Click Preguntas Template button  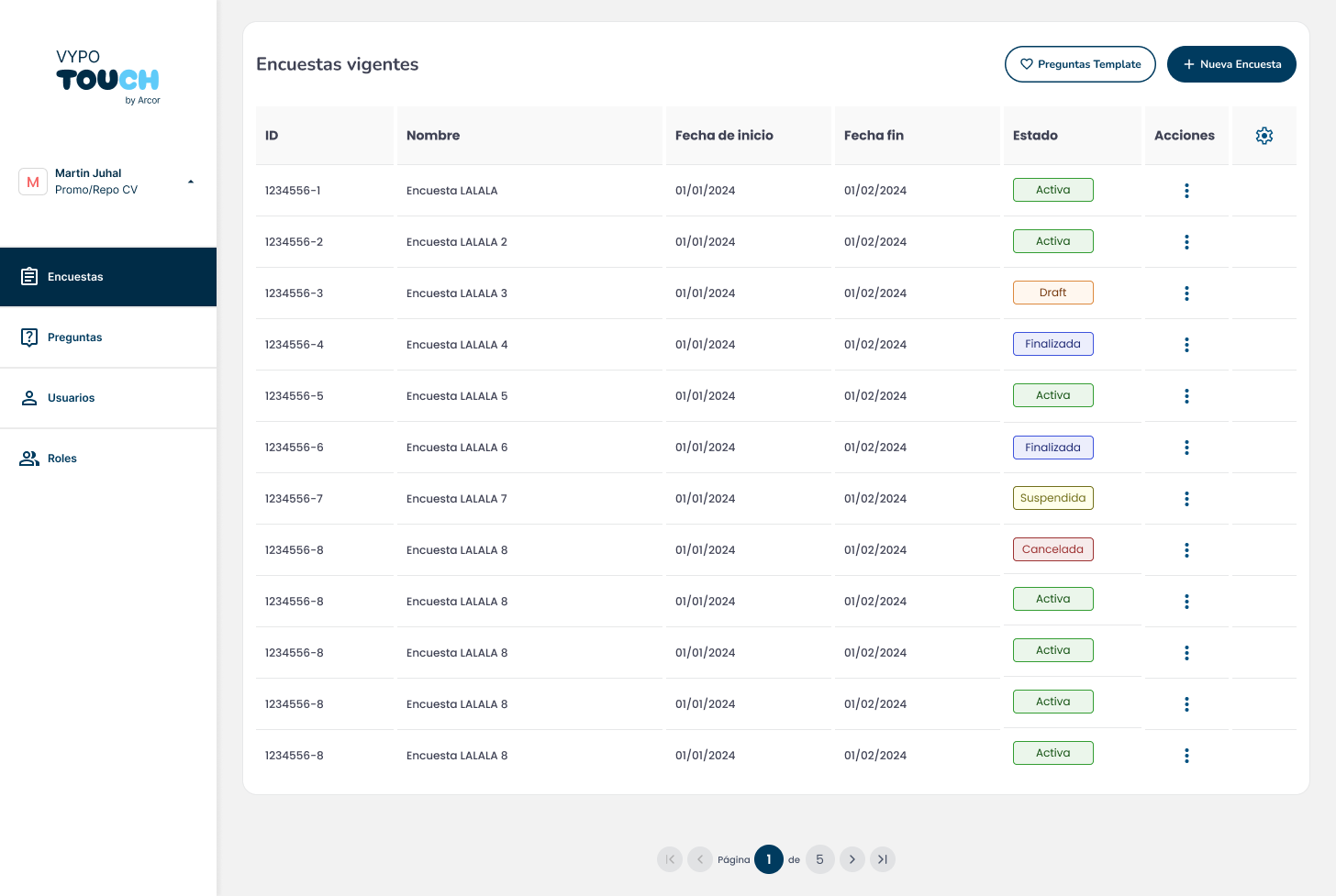[1080, 64]
